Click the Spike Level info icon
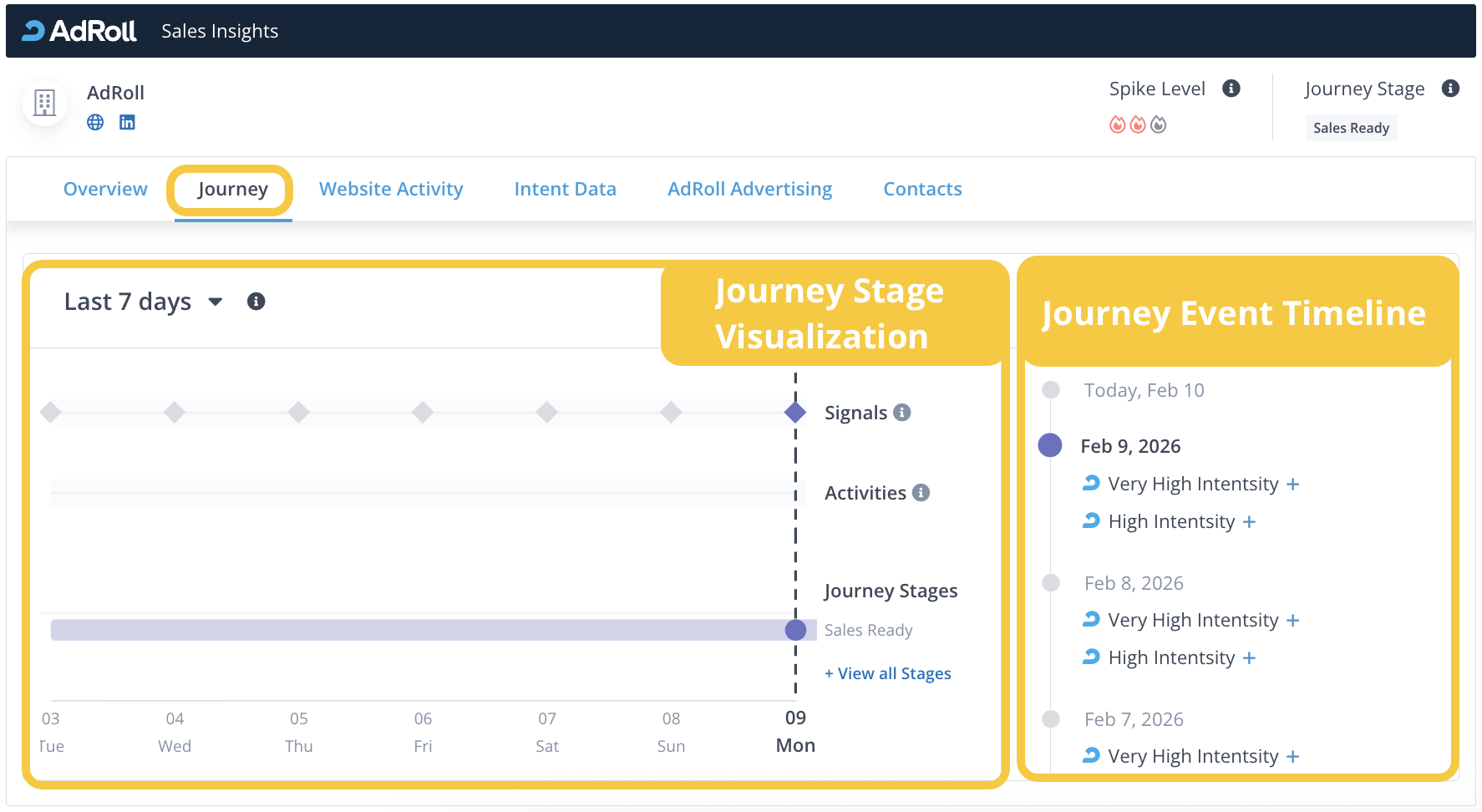 [x=1231, y=89]
